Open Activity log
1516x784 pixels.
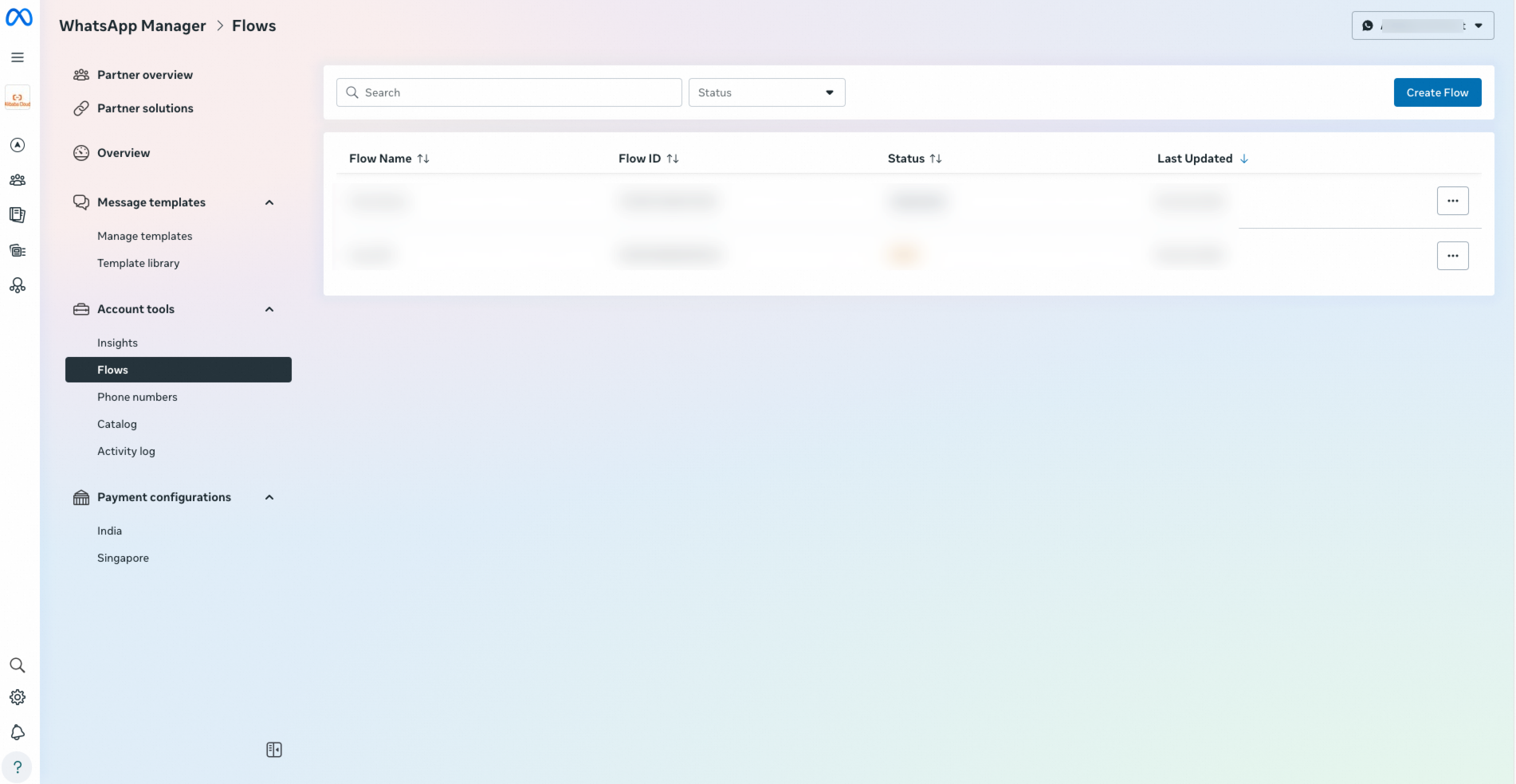pos(127,451)
